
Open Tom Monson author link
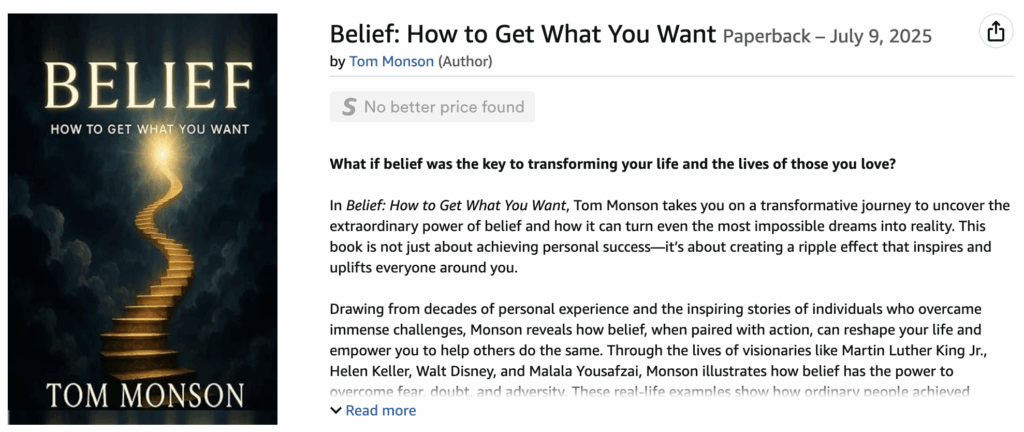click(x=391, y=62)
